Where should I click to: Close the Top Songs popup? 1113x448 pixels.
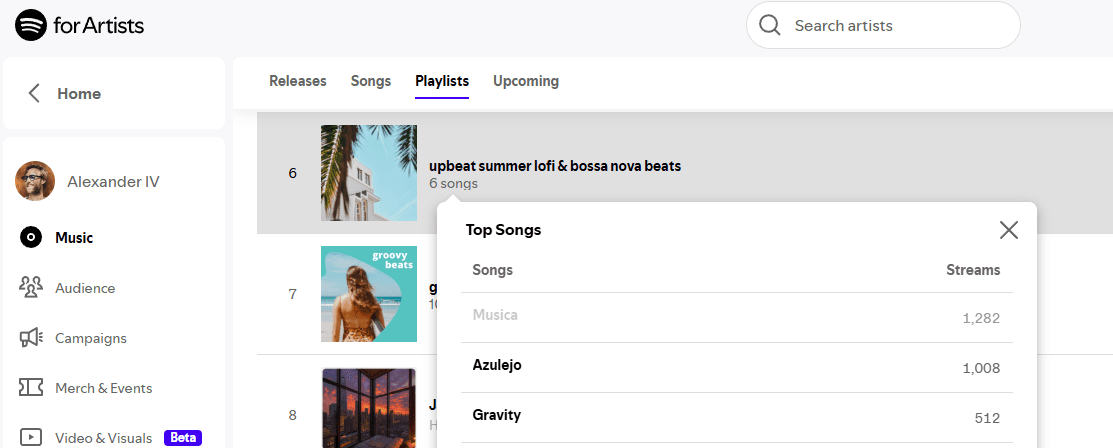tap(1009, 229)
